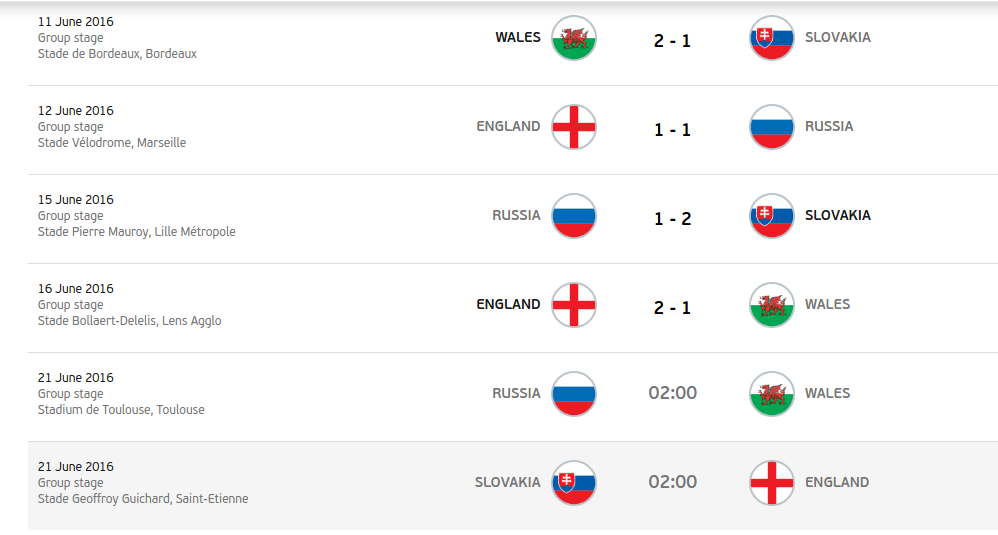Click the England flag in the England–Russia 1-1 match
Viewport: 998px width, 535px height.
point(573,127)
